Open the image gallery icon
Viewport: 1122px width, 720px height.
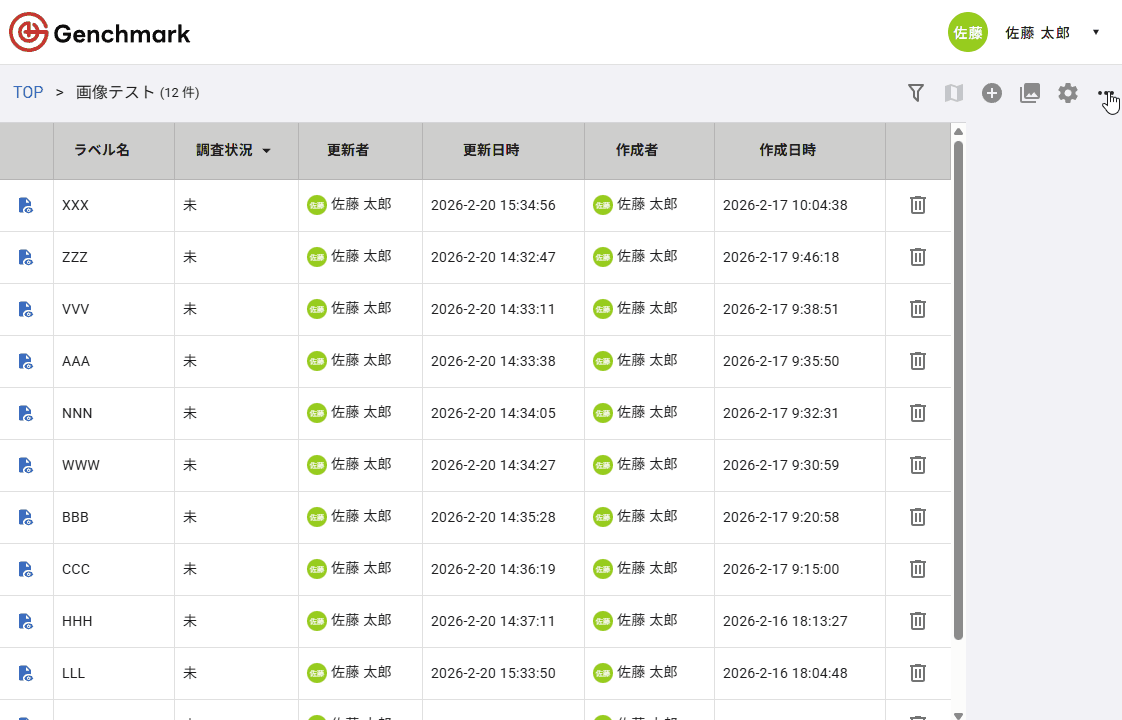(x=1030, y=93)
